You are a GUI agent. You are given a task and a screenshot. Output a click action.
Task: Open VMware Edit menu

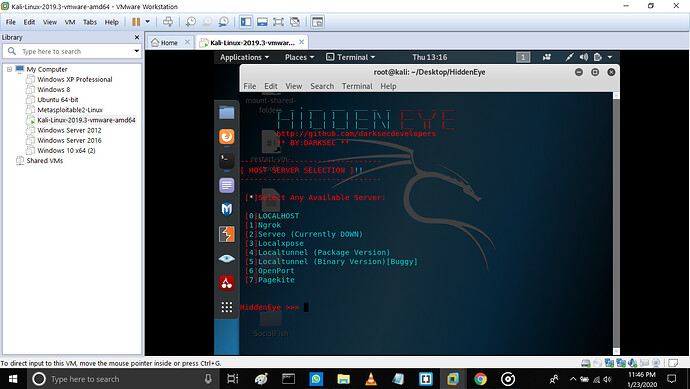point(29,22)
